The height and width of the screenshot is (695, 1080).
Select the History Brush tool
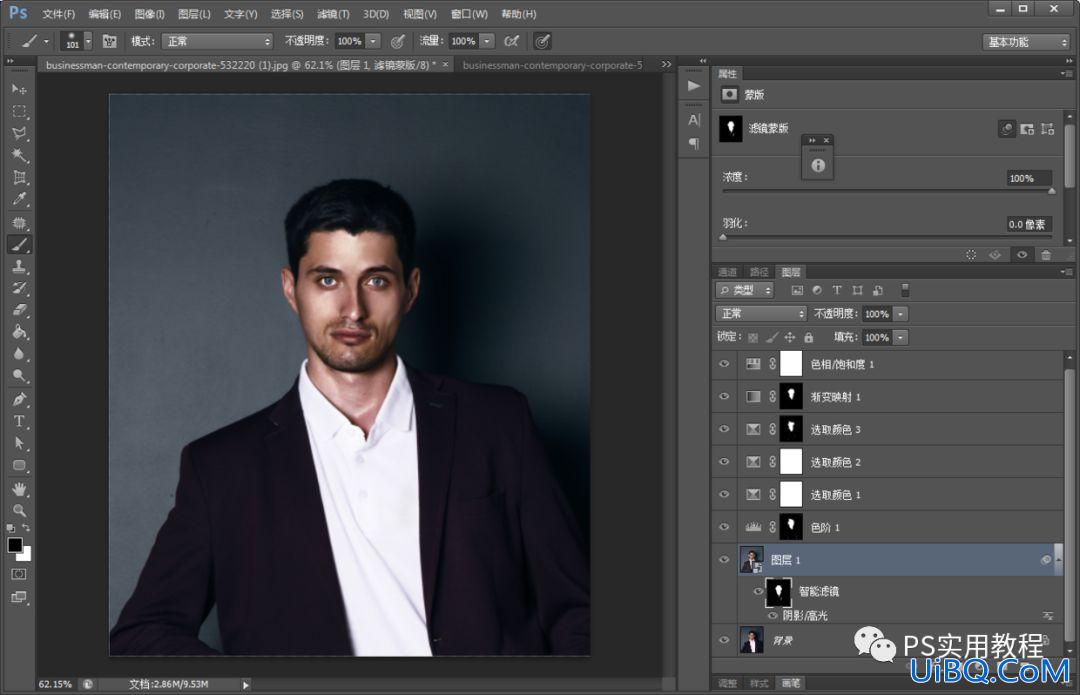click(19, 288)
